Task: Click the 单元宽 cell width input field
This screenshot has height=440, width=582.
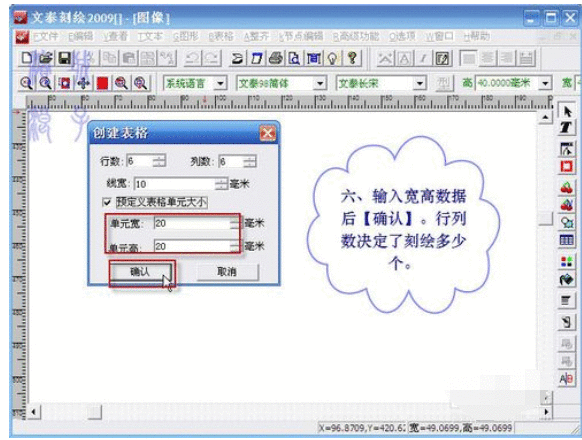Action: coord(192,223)
